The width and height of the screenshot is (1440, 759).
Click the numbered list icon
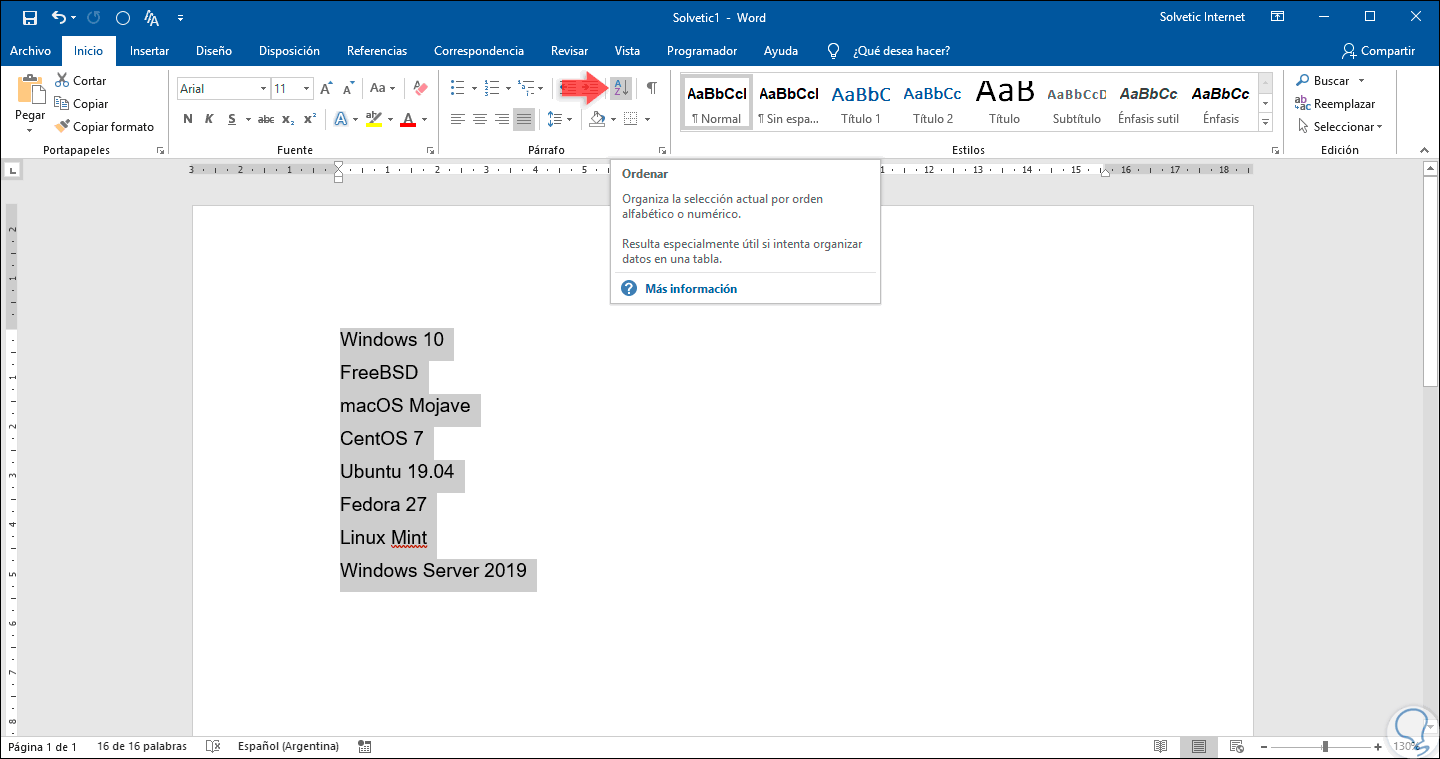click(491, 89)
